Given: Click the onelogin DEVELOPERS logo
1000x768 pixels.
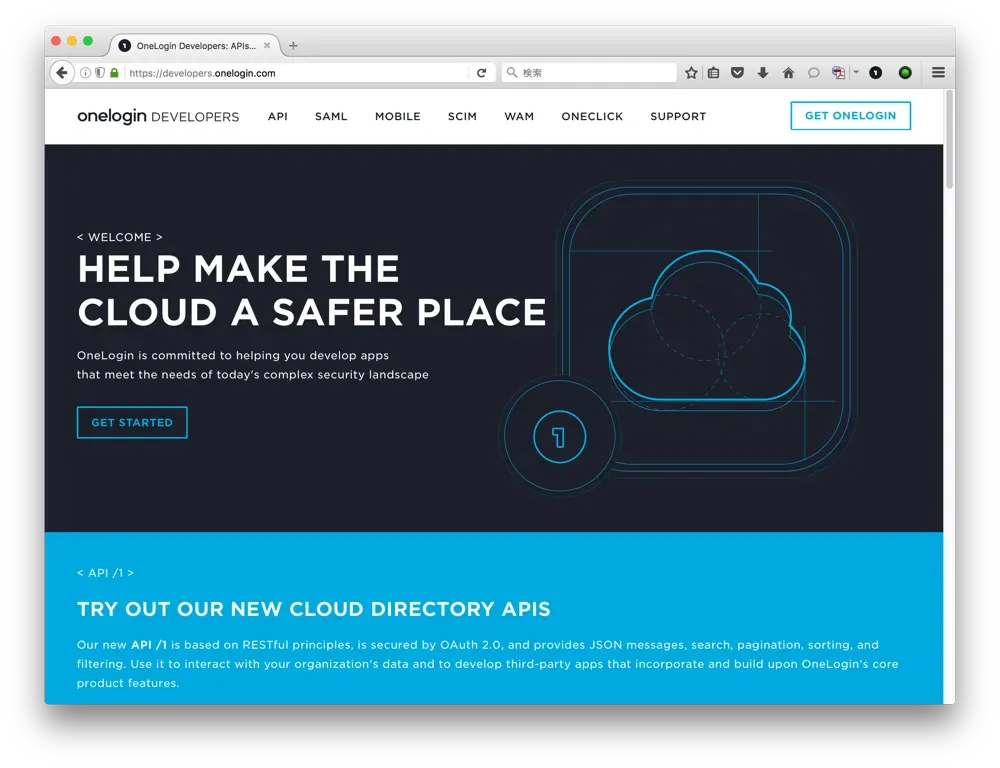Looking at the screenshot, I should pos(158,117).
